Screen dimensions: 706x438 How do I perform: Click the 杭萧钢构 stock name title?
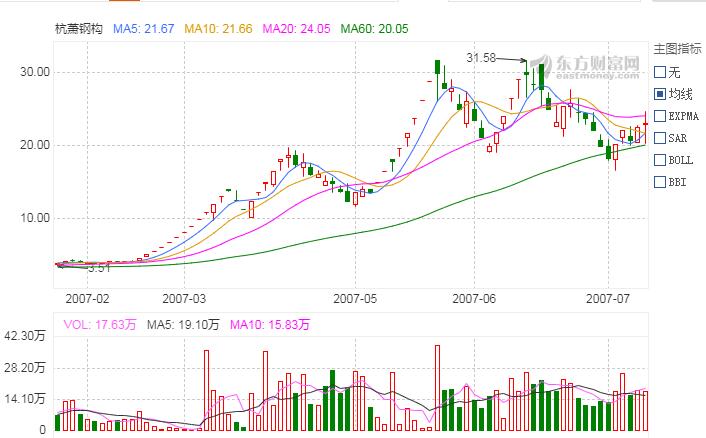[79, 29]
